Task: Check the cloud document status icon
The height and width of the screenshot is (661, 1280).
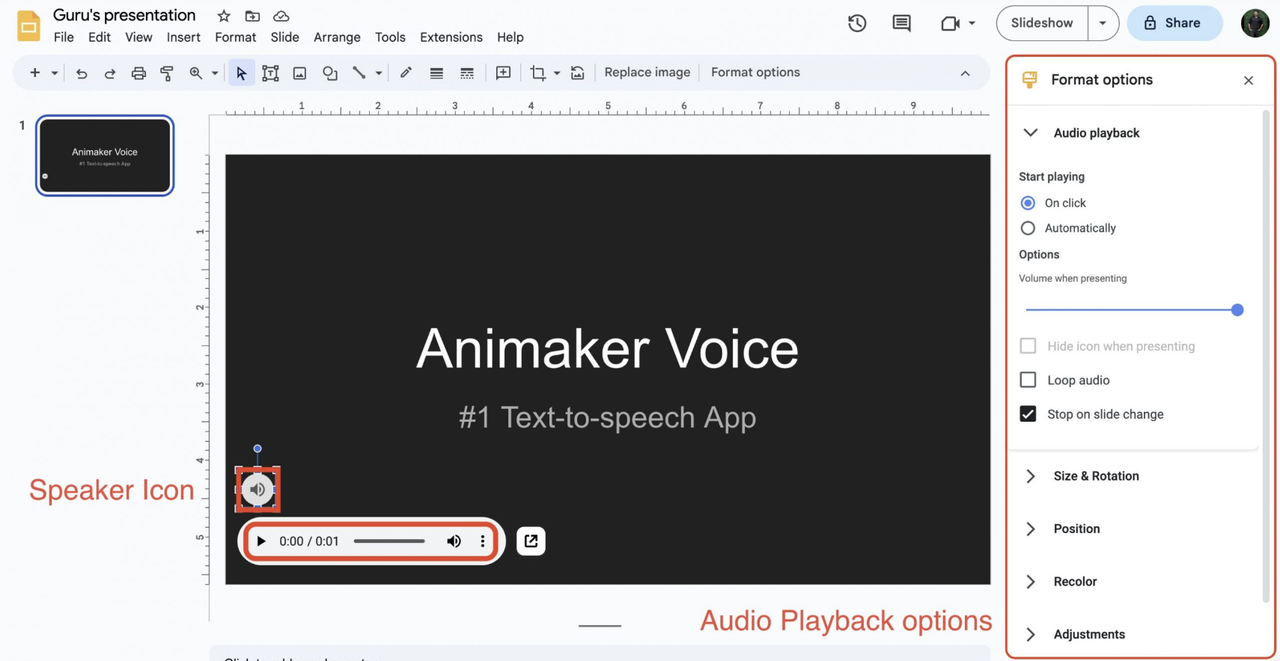Action: tap(281, 16)
